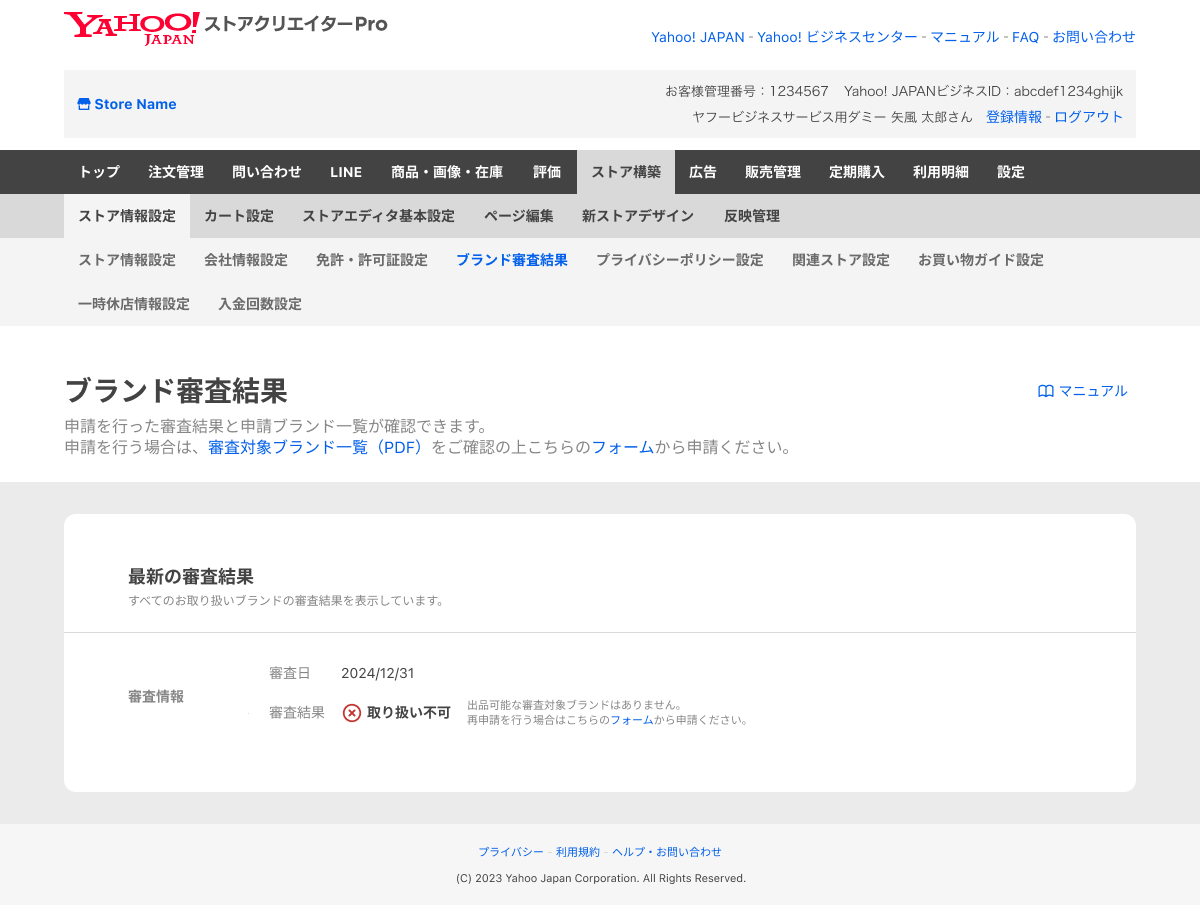Open the 問い合わせ main menu
Image resolution: width=1200 pixels, height=905 pixels.
(267, 172)
